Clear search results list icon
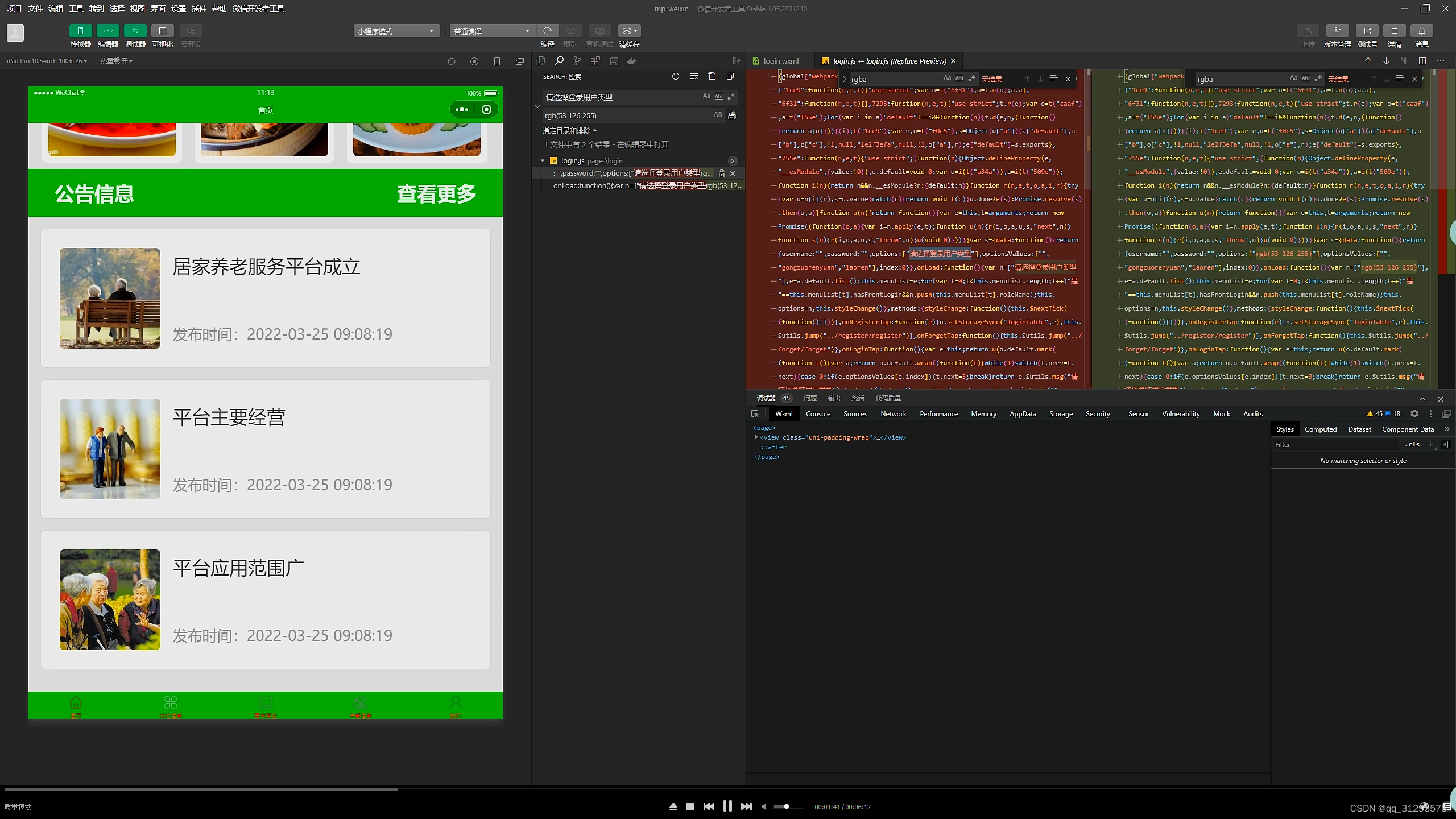This screenshot has width=1456, height=819. click(693, 76)
